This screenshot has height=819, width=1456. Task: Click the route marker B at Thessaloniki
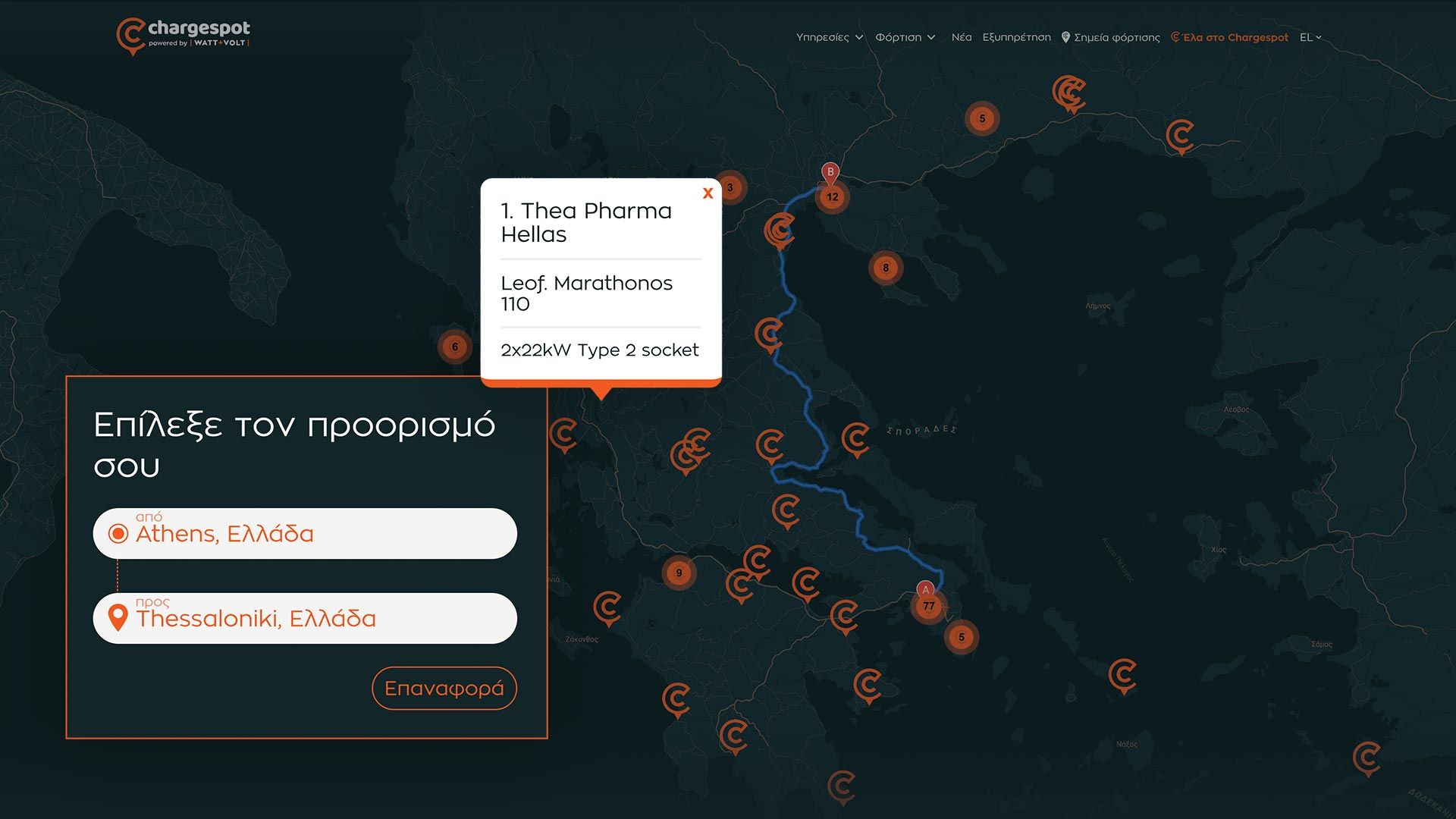830,173
